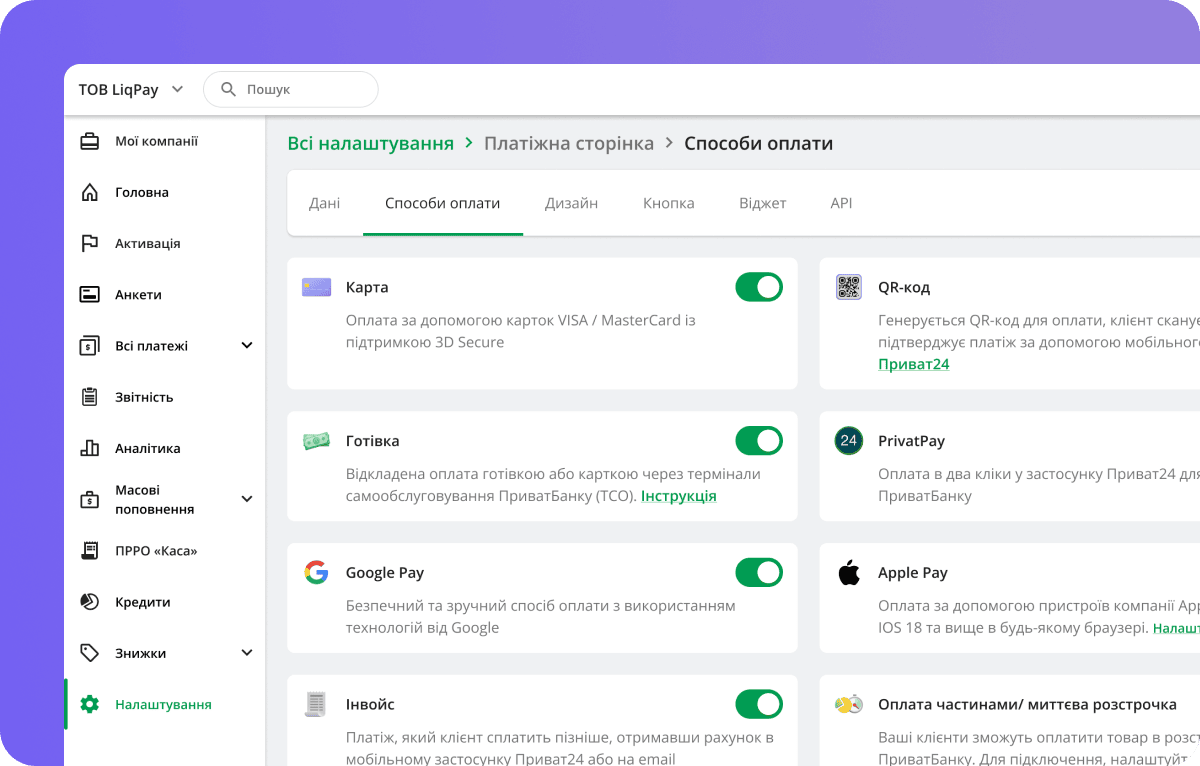
Task: Expand the Всі платежі submenu chevron
Action: click(x=247, y=346)
